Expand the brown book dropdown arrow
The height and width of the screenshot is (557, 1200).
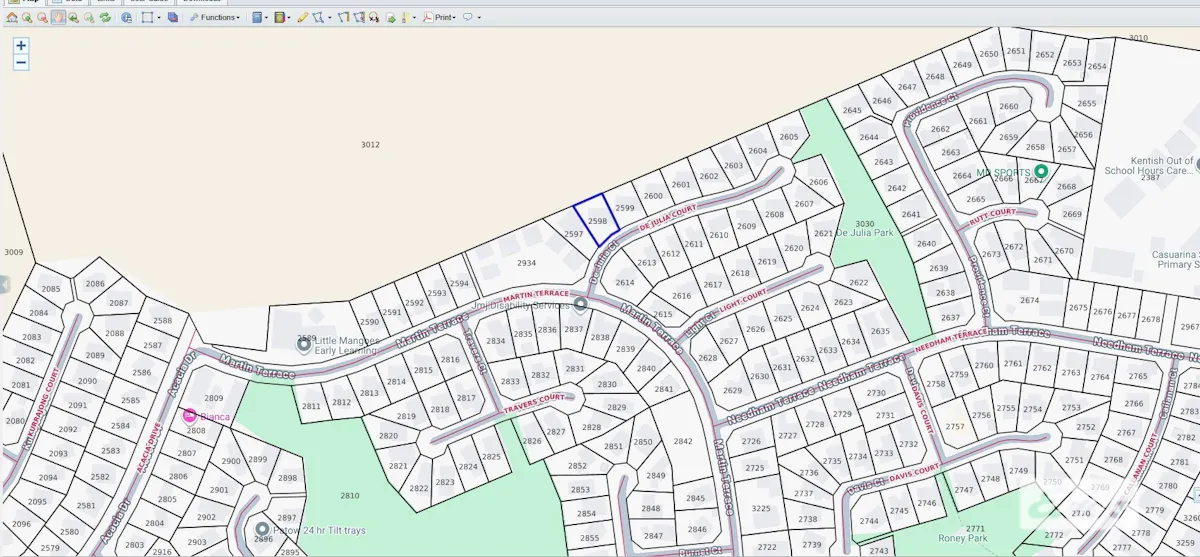(x=289, y=18)
